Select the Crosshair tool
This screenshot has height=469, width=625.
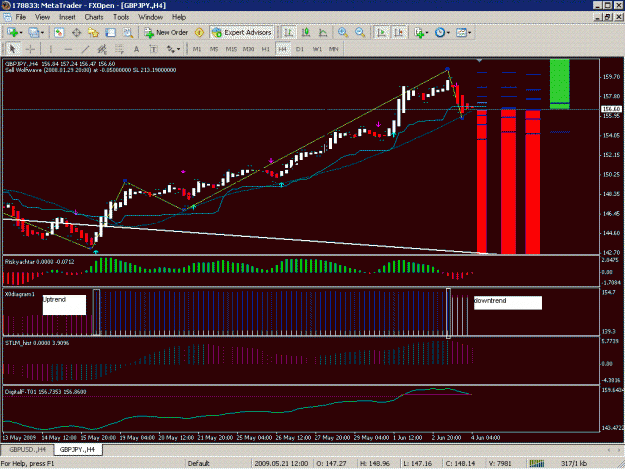[30, 49]
